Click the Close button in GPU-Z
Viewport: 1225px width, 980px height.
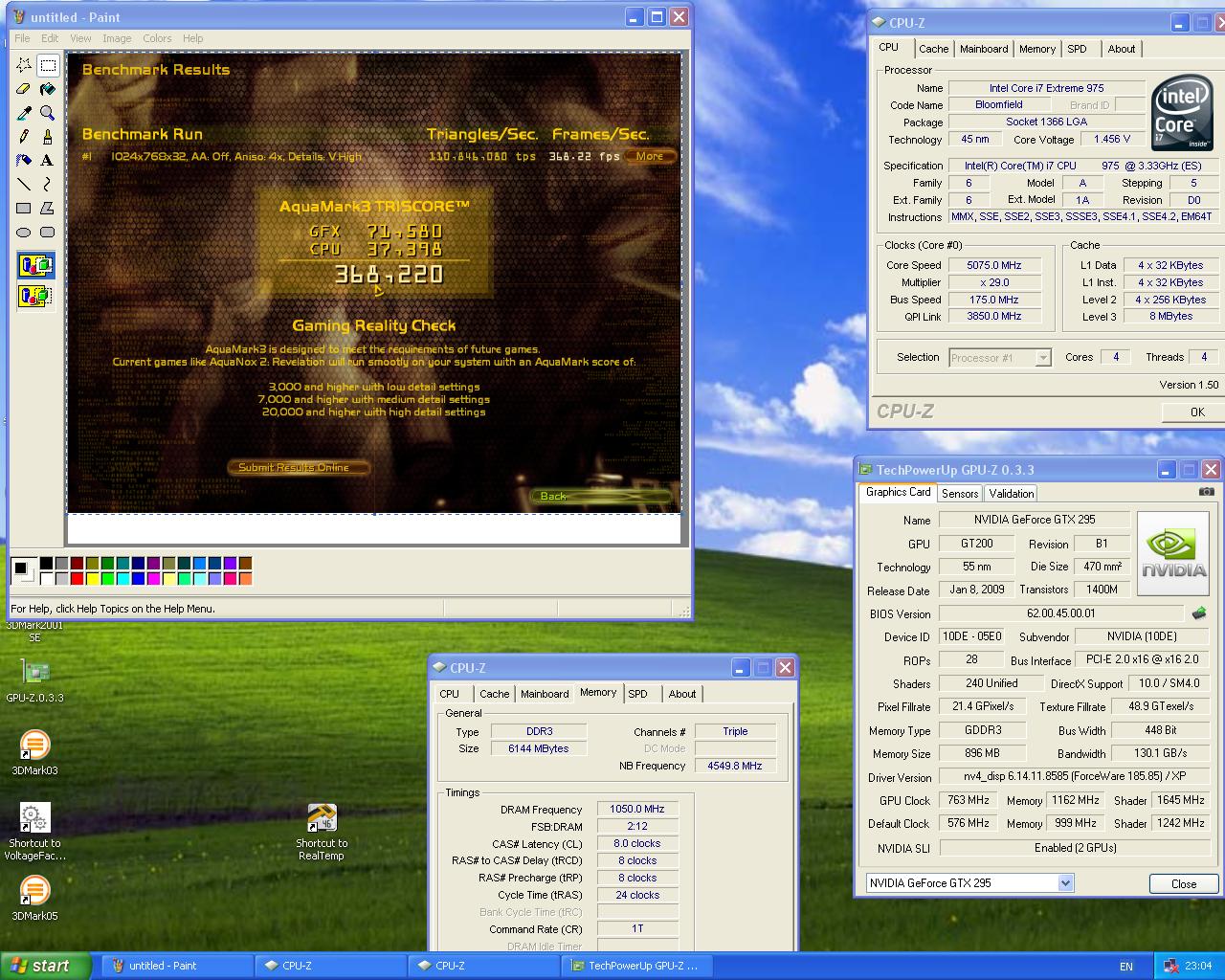coord(1184,883)
